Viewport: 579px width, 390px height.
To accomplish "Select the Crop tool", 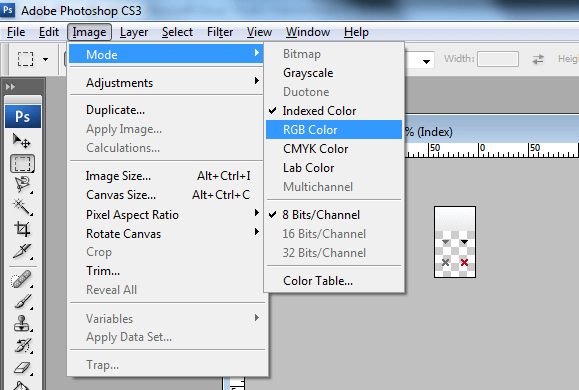I will point(22,229).
